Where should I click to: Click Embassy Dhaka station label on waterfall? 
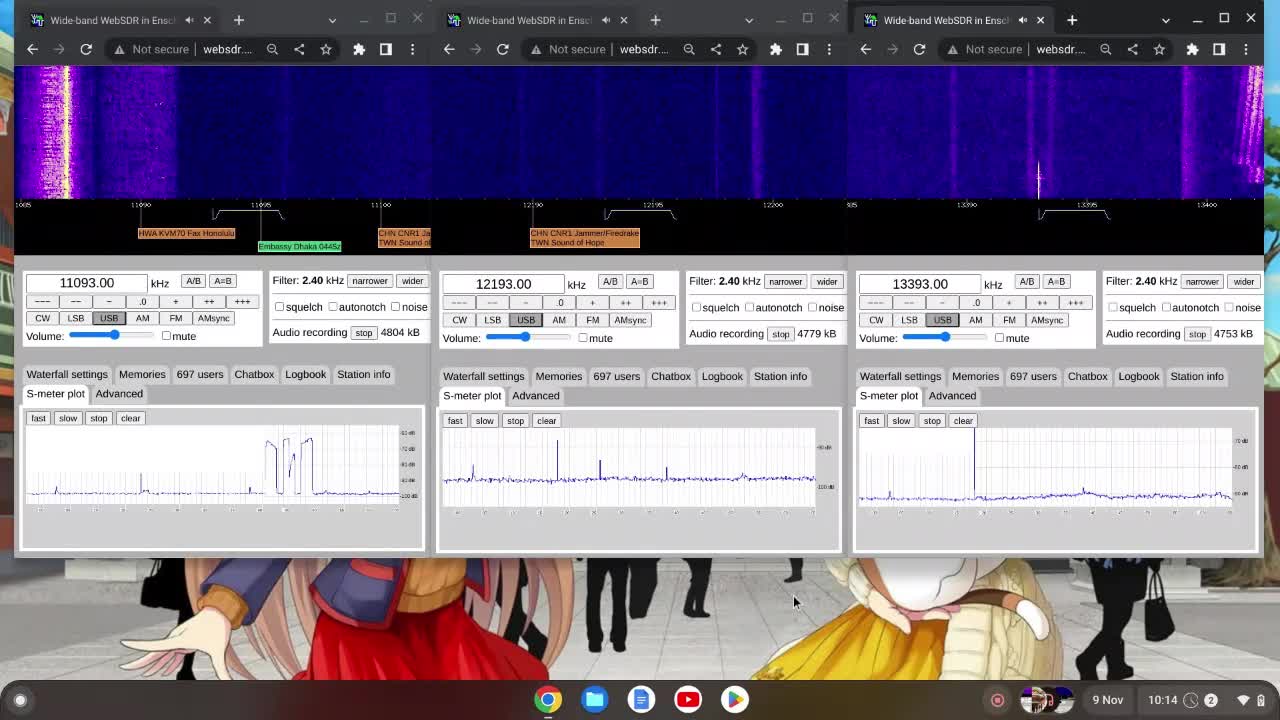(x=299, y=246)
